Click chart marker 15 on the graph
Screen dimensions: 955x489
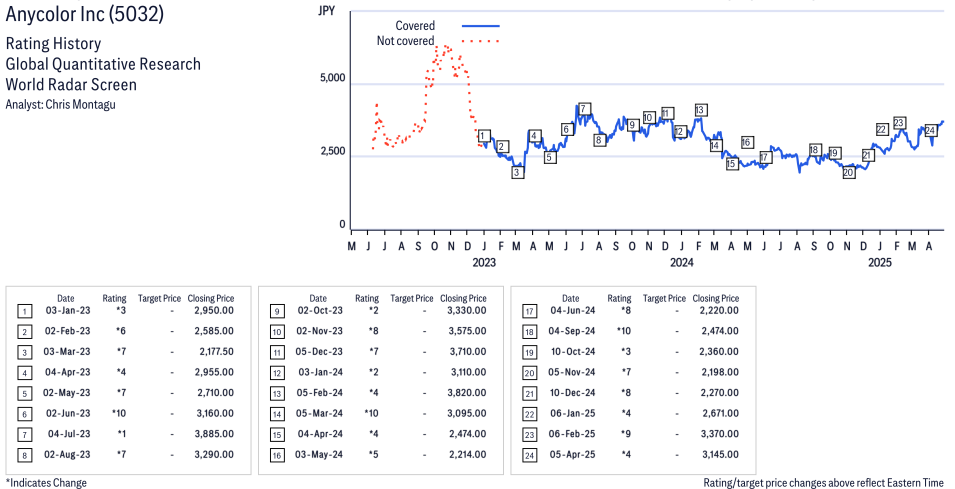click(732, 163)
